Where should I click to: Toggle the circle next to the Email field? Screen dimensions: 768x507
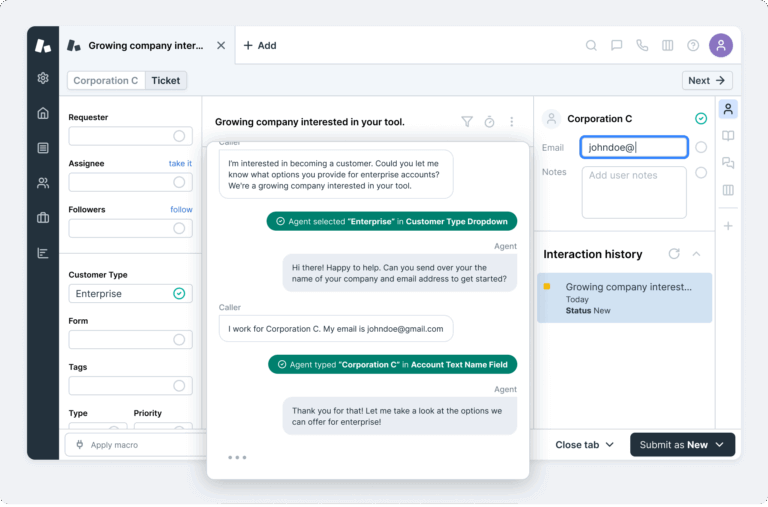(x=701, y=147)
